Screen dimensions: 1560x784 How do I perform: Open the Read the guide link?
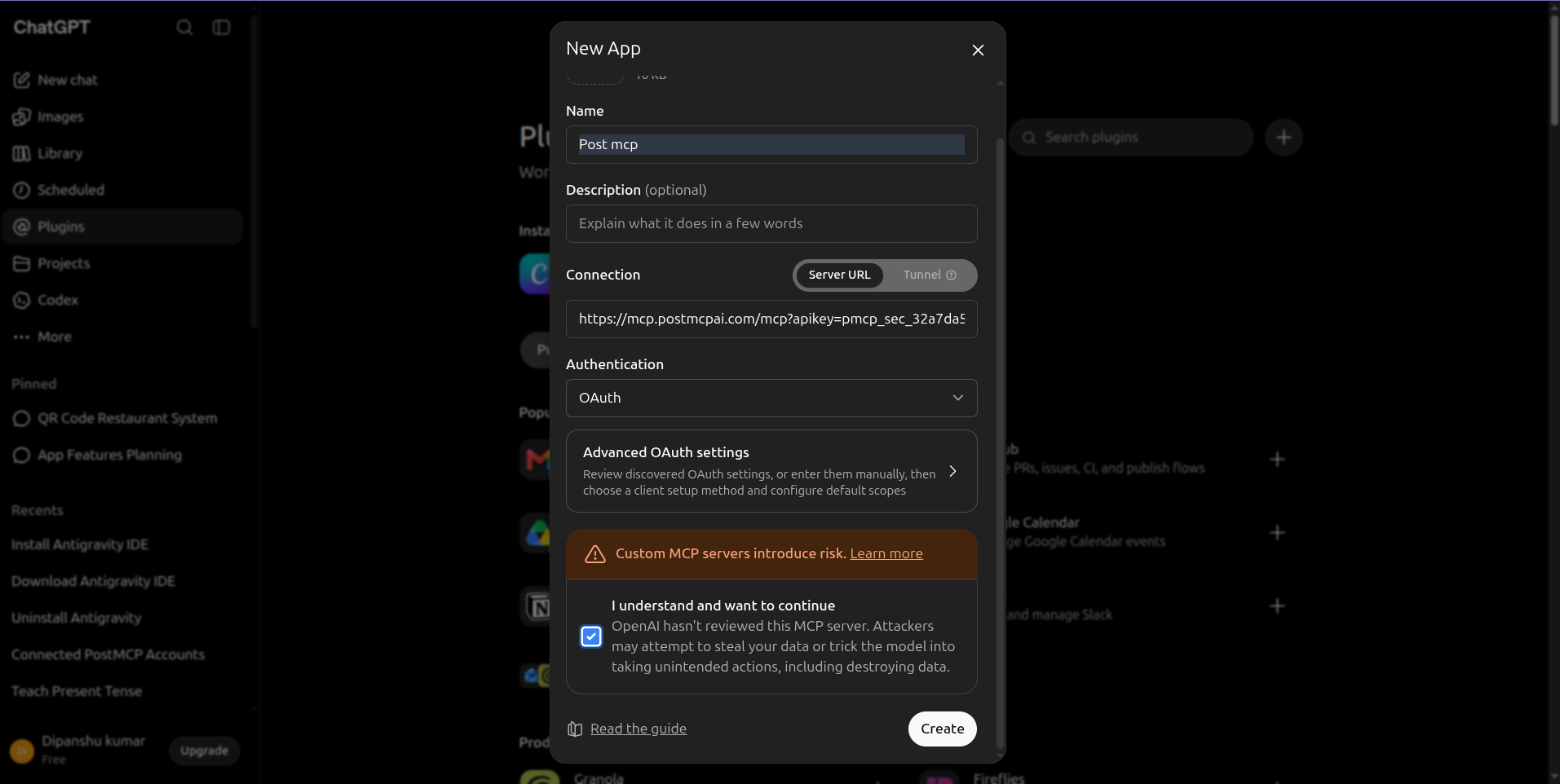[639, 729]
